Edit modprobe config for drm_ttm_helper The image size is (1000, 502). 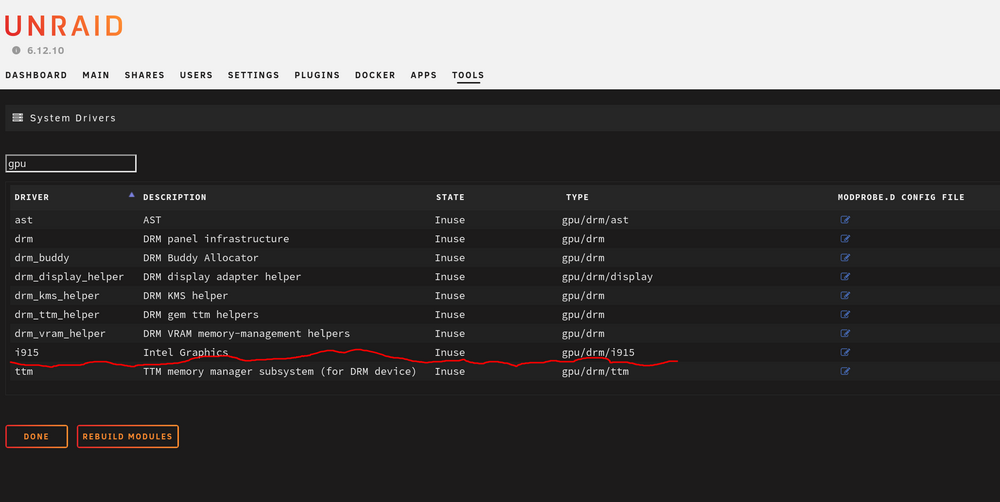tap(845, 314)
